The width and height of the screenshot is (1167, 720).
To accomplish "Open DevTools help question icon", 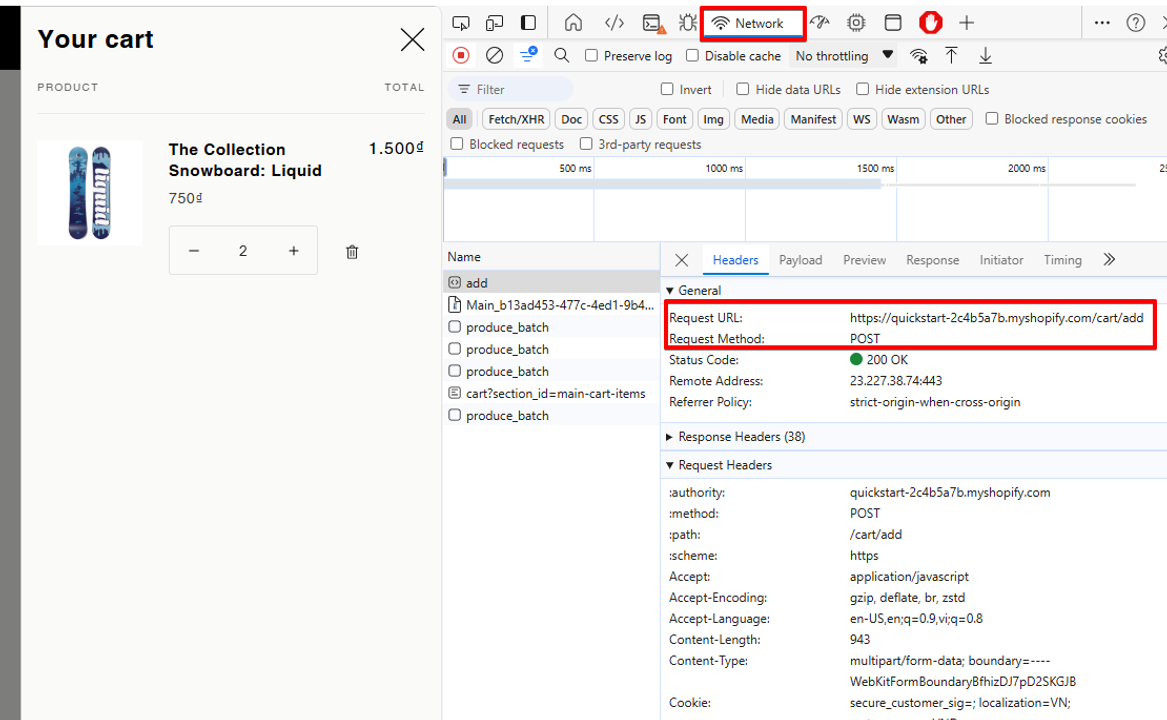I will tap(1136, 23).
